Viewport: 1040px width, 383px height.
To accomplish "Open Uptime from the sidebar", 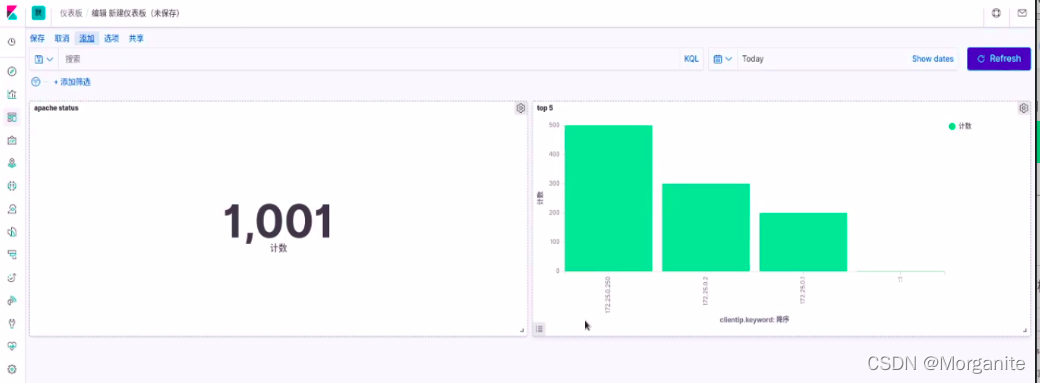I will [12, 277].
